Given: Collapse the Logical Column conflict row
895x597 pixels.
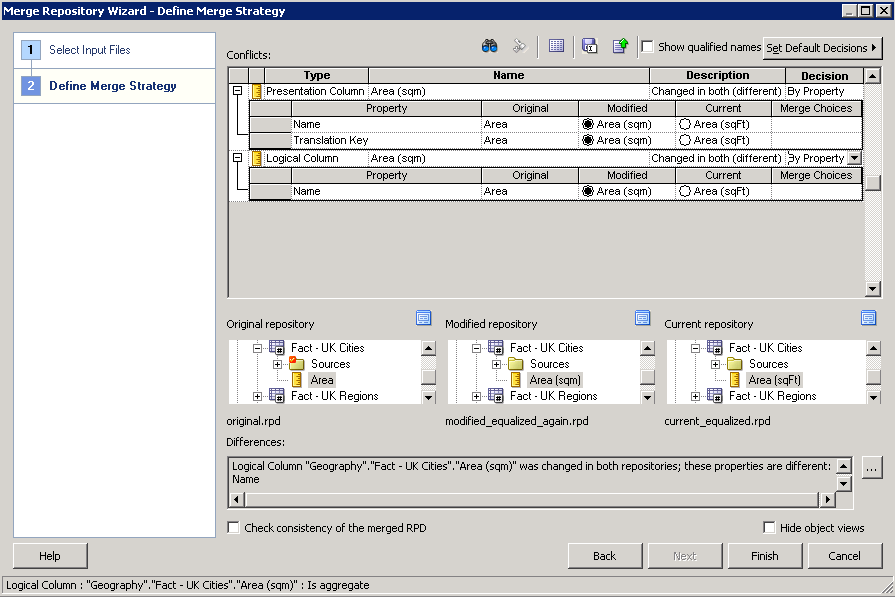Looking at the screenshot, I should tap(237, 158).
